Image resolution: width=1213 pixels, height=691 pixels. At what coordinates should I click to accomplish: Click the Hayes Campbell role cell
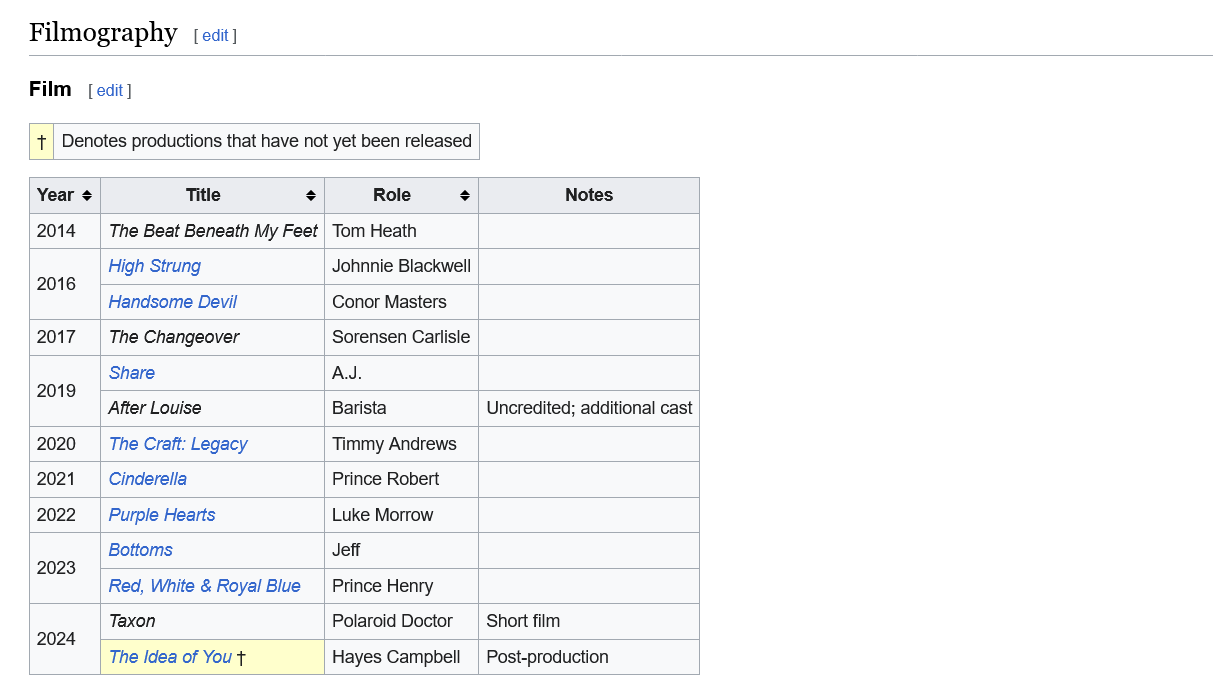tap(396, 657)
